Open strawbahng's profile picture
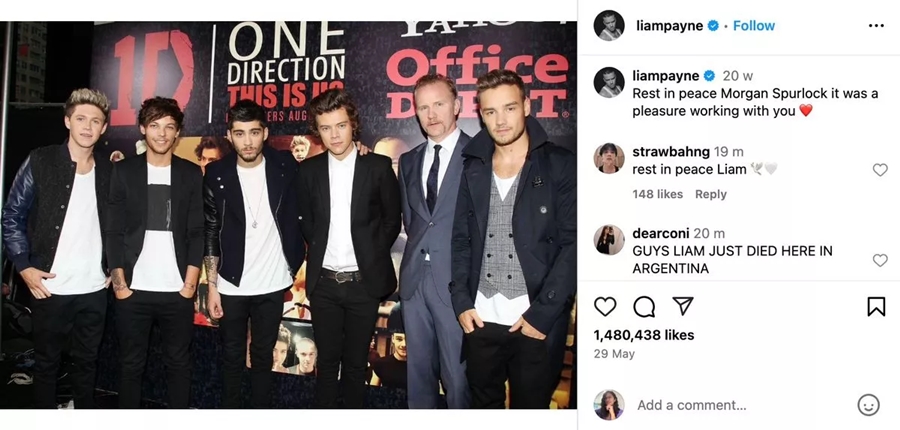The width and height of the screenshot is (900, 430). coord(609,158)
